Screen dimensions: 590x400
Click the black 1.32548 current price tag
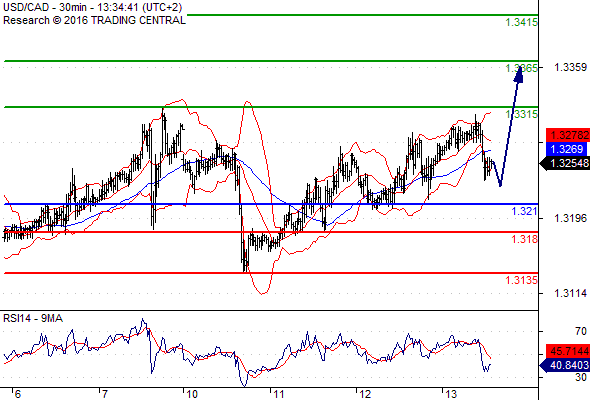tap(565, 163)
